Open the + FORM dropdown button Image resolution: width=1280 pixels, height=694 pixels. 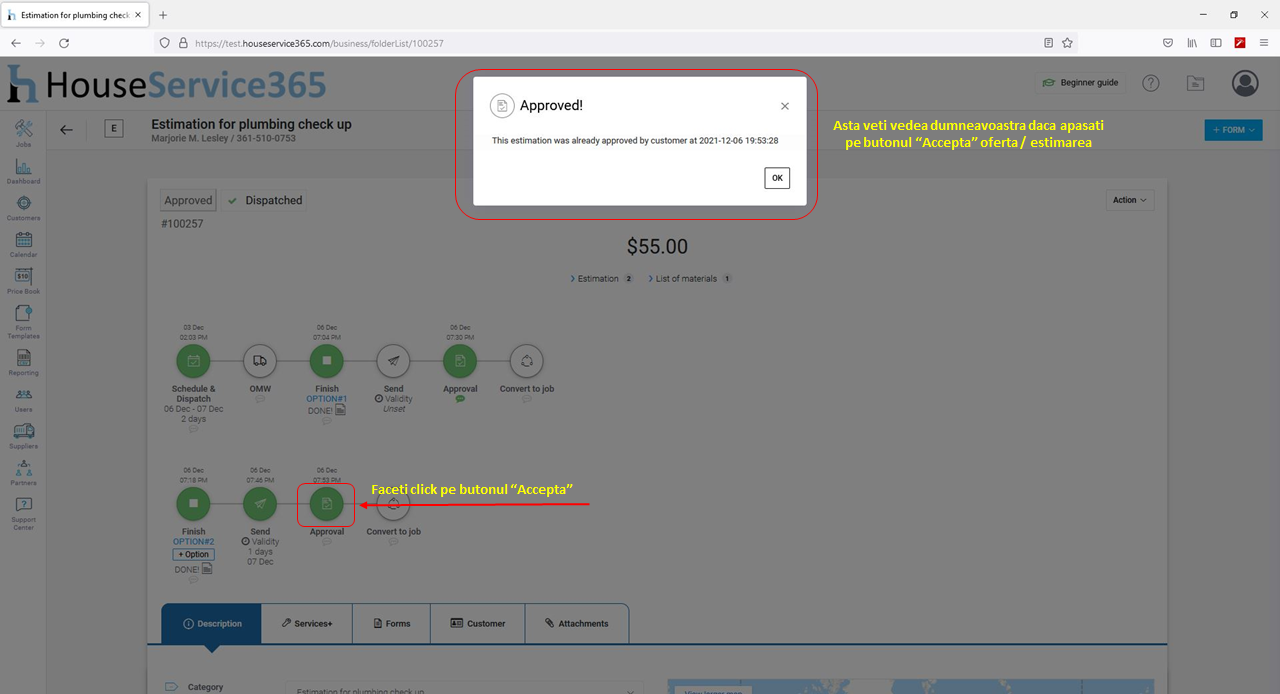(x=1233, y=130)
